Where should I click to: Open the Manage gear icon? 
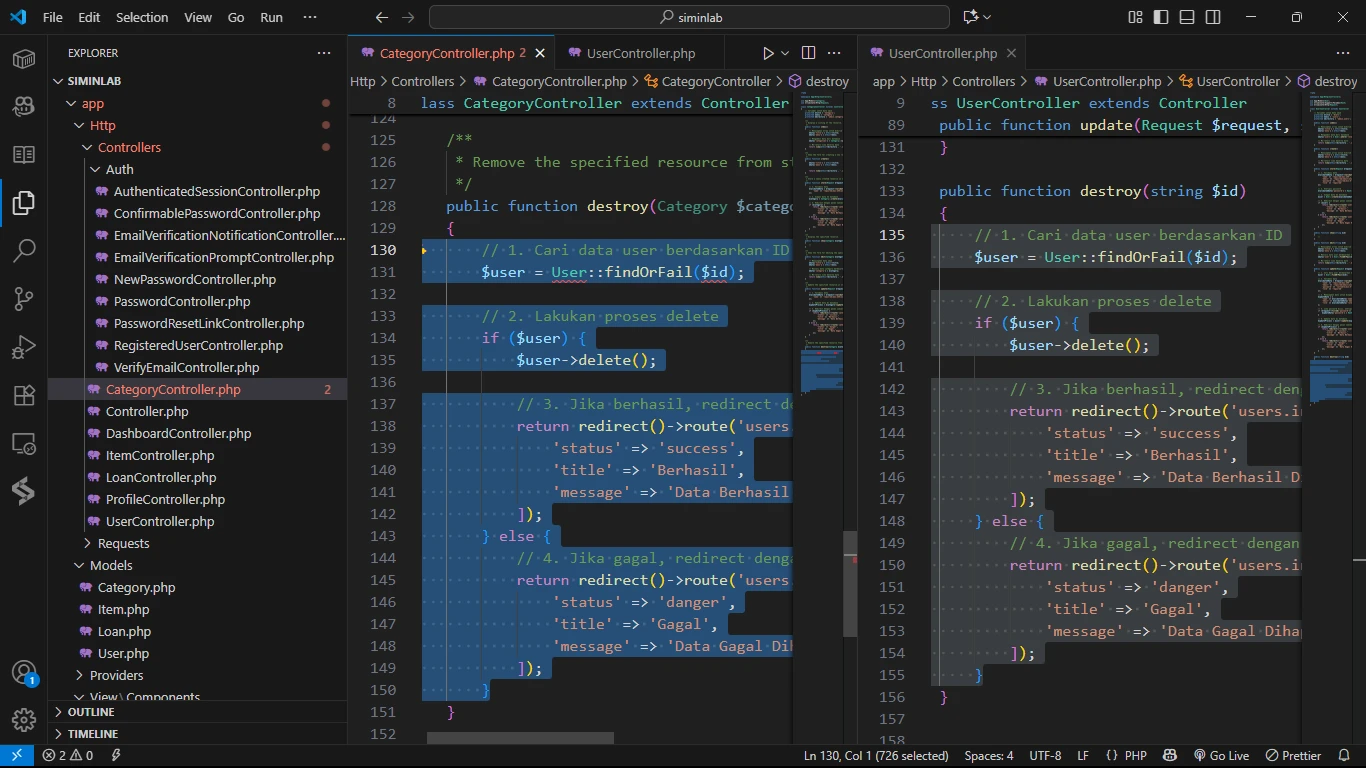pyautogui.click(x=24, y=719)
